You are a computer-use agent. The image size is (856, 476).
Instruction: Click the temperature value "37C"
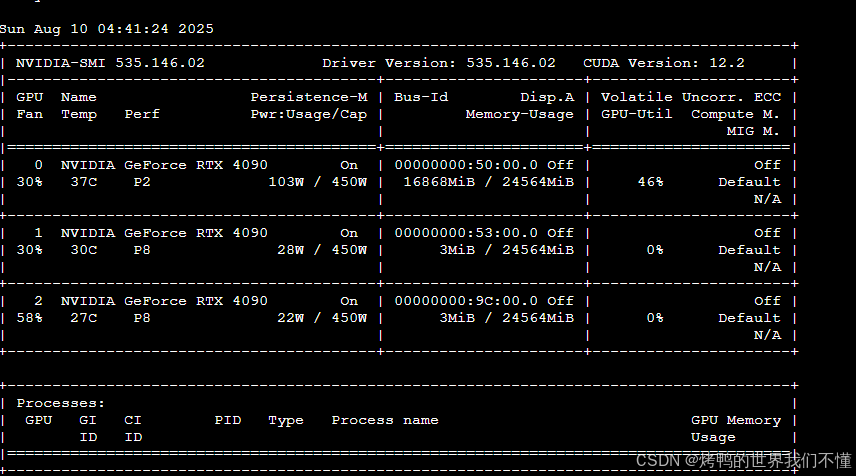click(x=84, y=182)
